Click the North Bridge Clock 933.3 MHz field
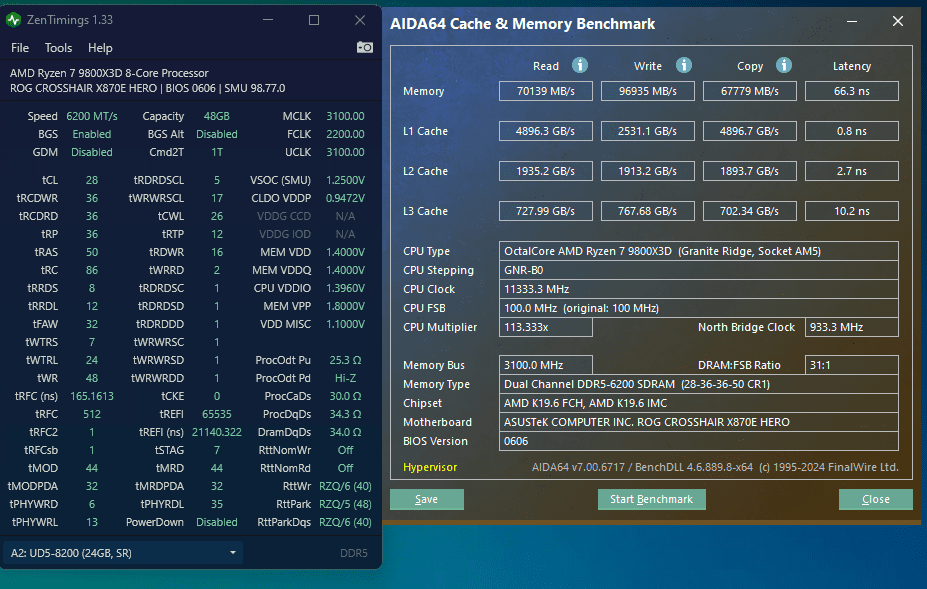The image size is (927, 589). (x=851, y=327)
